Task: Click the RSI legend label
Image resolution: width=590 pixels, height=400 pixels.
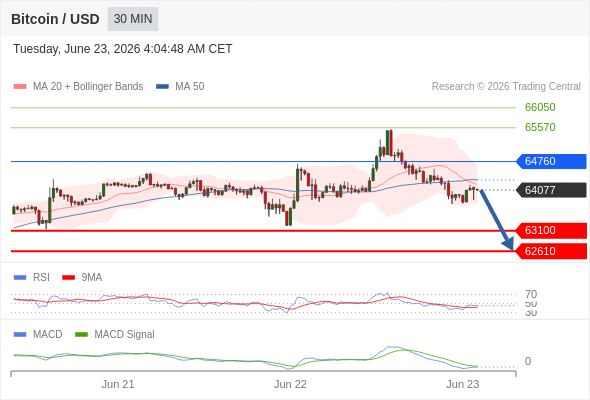Action: coord(41,278)
